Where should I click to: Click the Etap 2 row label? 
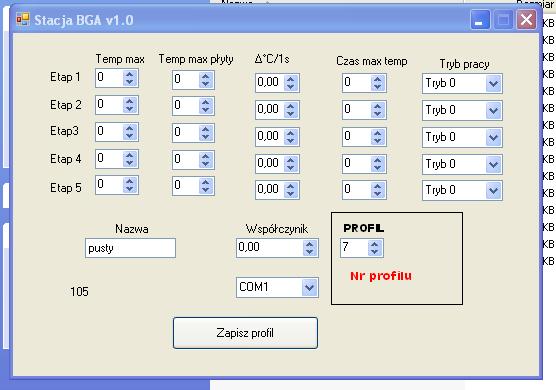[x=66, y=105]
